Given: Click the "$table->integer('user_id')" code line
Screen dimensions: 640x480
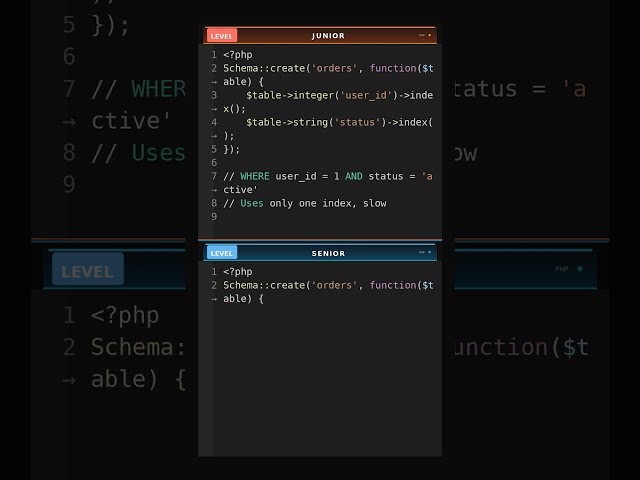Looking at the screenshot, I should [x=340, y=95].
